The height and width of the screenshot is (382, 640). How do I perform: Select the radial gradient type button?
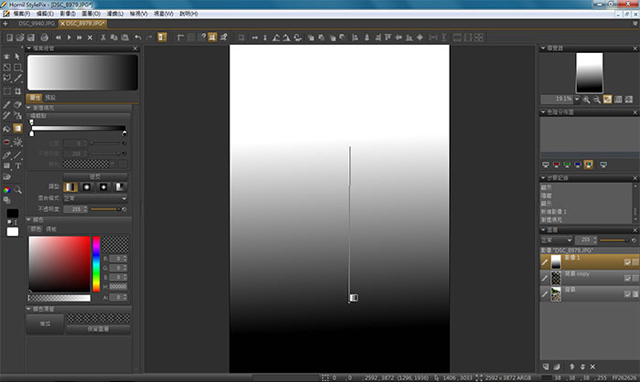(x=87, y=187)
